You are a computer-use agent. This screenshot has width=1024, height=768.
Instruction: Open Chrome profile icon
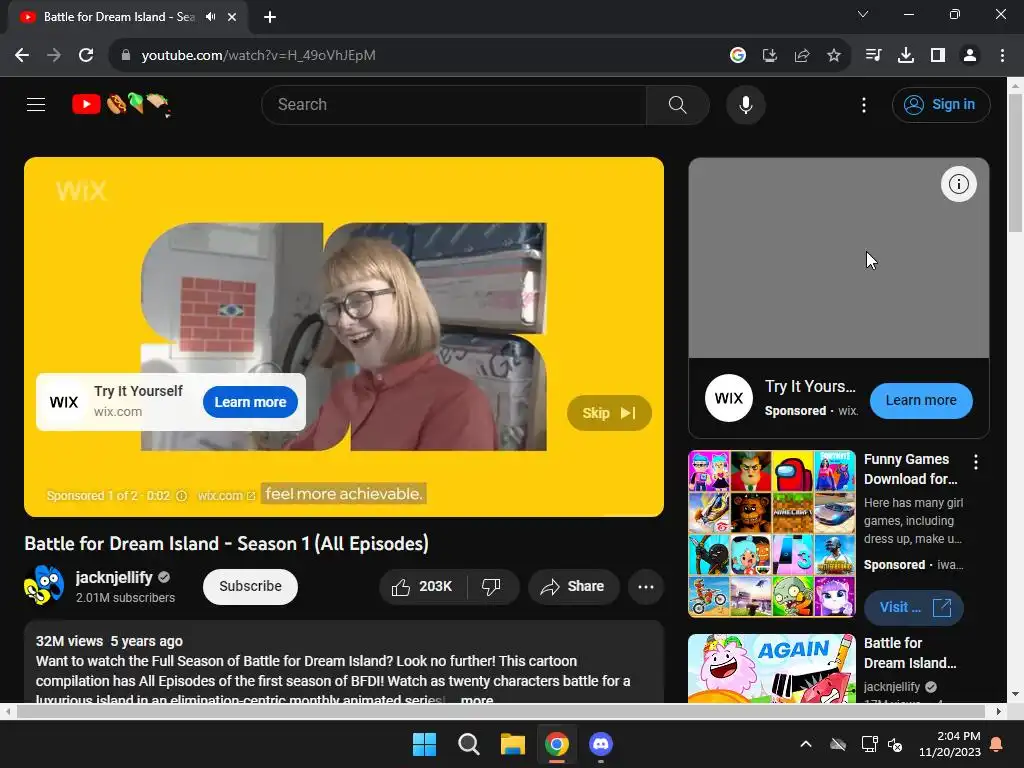click(970, 56)
